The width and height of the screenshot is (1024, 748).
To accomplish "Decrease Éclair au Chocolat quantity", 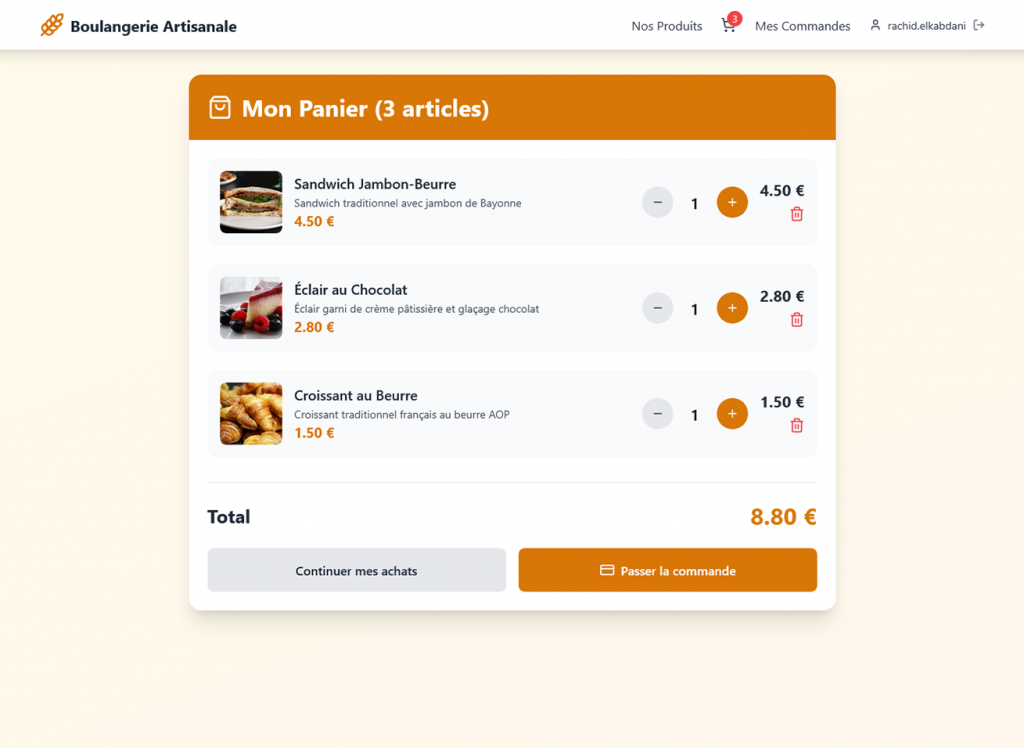I will click(657, 308).
